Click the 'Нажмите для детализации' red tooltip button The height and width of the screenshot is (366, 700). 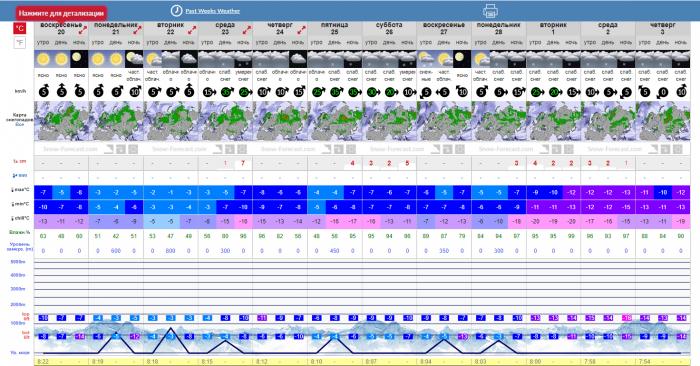(62, 13)
